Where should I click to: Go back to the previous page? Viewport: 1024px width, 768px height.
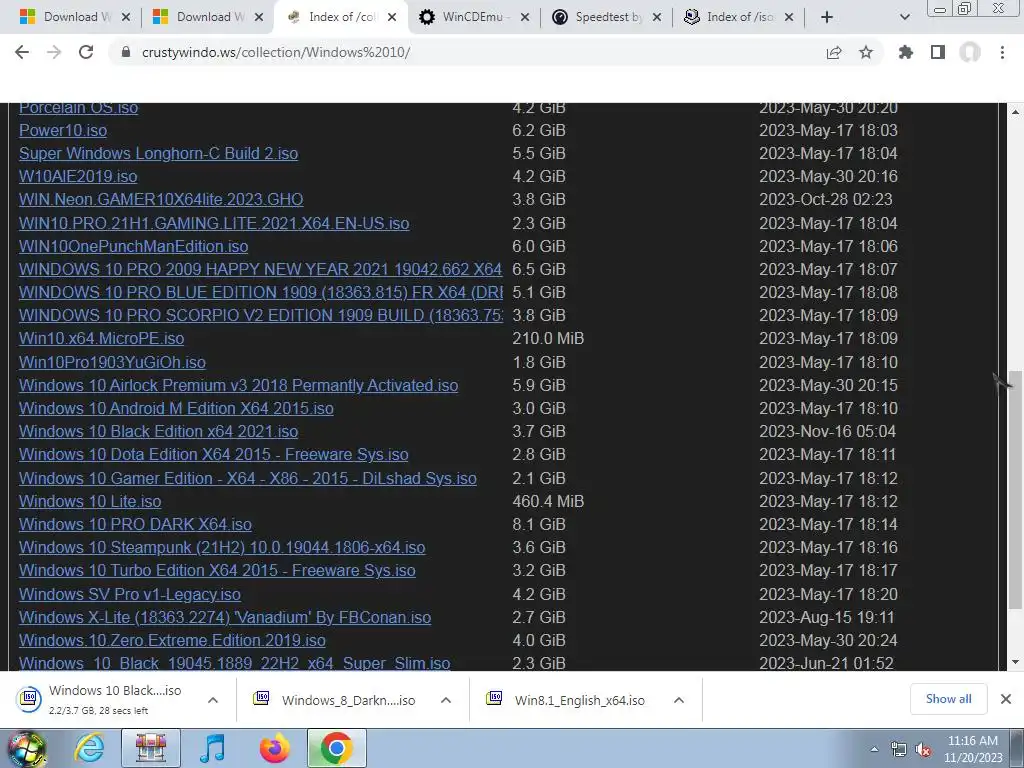(22, 52)
